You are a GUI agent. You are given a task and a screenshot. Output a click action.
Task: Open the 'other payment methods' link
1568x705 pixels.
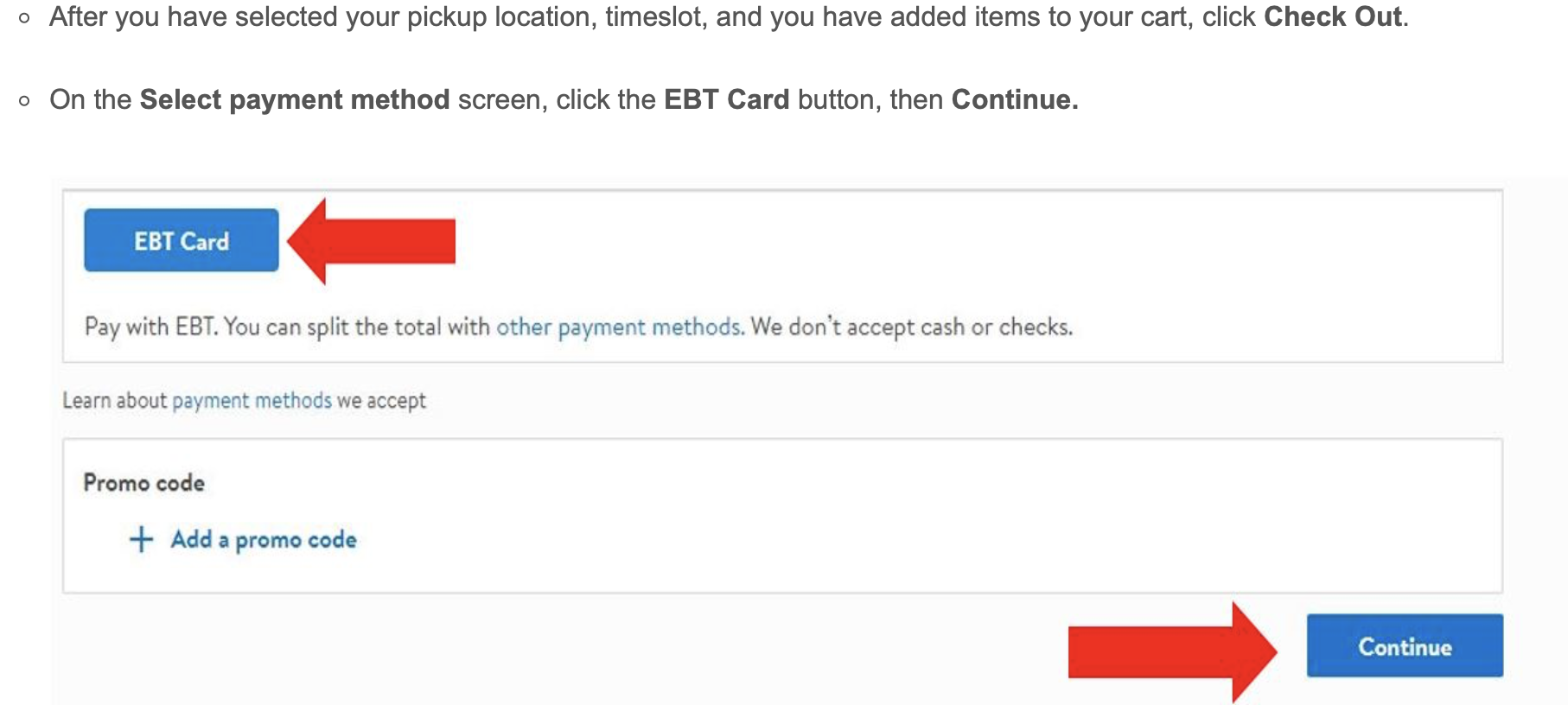[x=619, y=327]
